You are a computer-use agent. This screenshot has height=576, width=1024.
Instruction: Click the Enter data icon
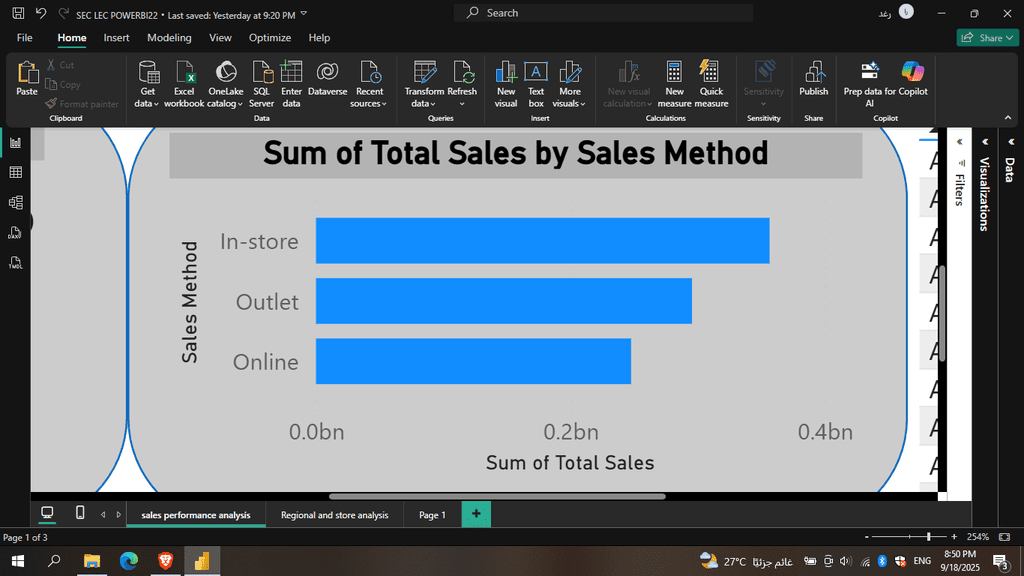click(x=291, y=73)
